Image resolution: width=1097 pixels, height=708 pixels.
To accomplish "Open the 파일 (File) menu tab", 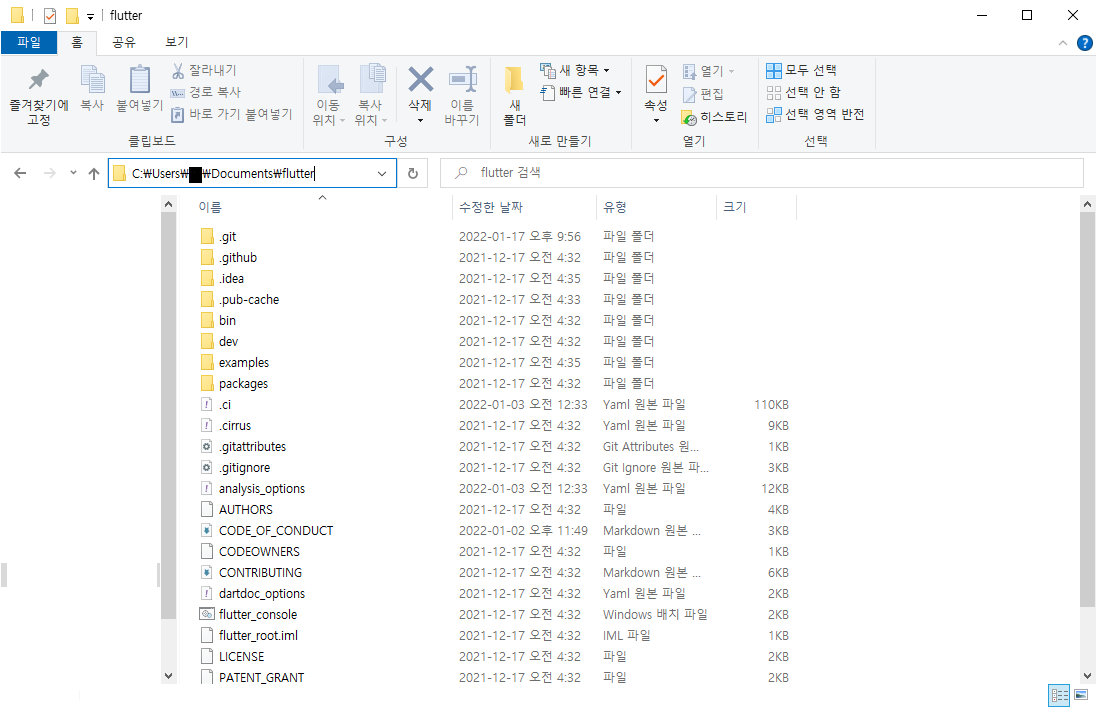I will 29,42.
